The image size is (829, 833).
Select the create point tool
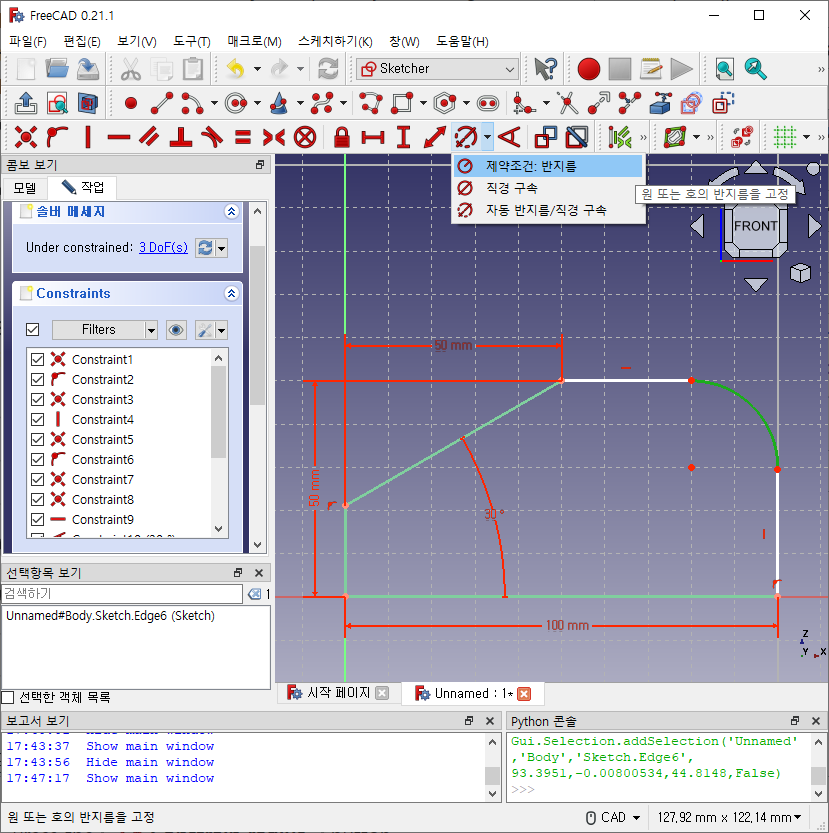click(x=131, y=103)
